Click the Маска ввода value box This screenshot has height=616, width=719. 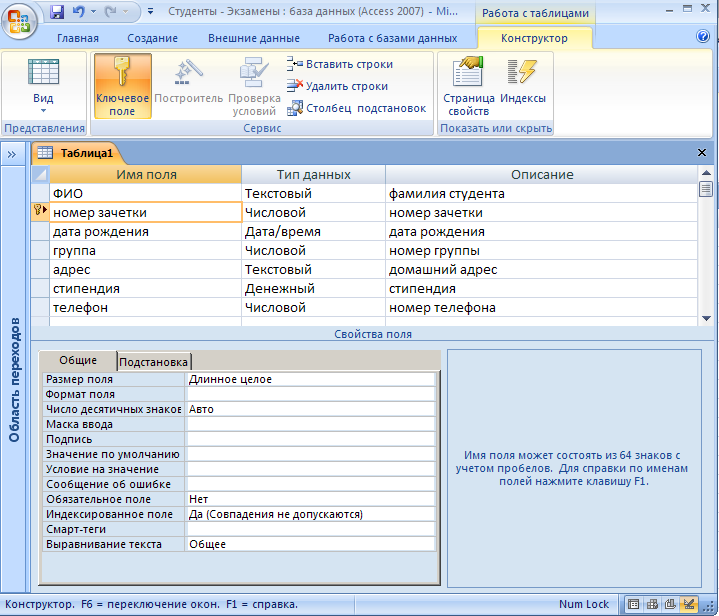[x=311, y=424]
